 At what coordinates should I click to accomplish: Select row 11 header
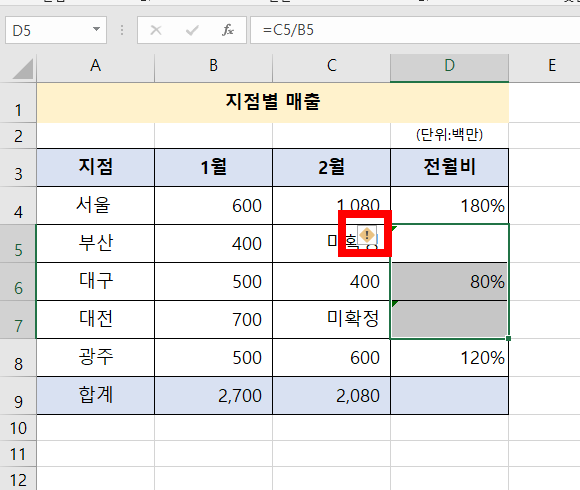click(18, 454)
